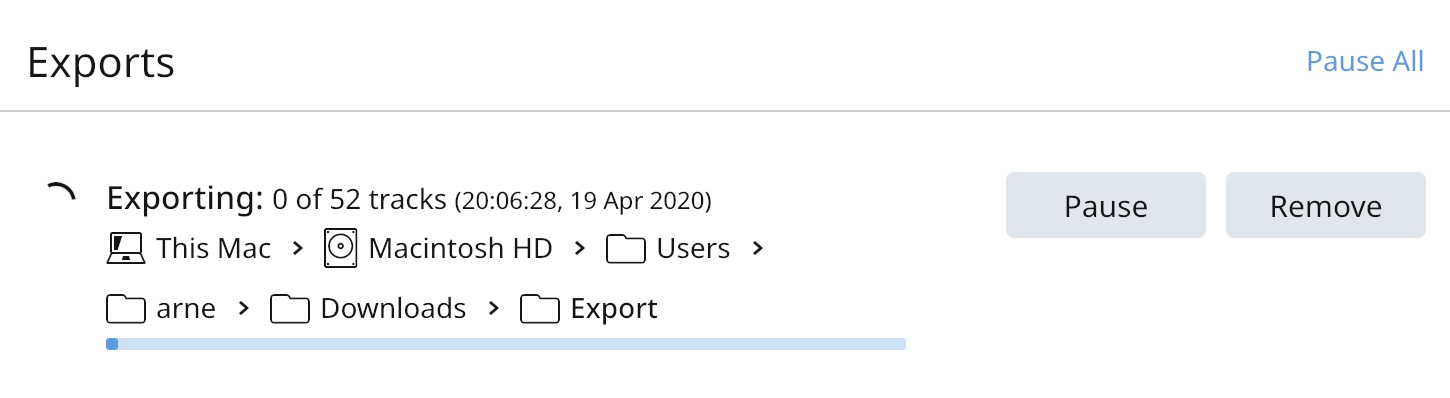Viewport: 1450px width, 398px height.
Task: Click the chevron after Downloads
Action: 493,309
